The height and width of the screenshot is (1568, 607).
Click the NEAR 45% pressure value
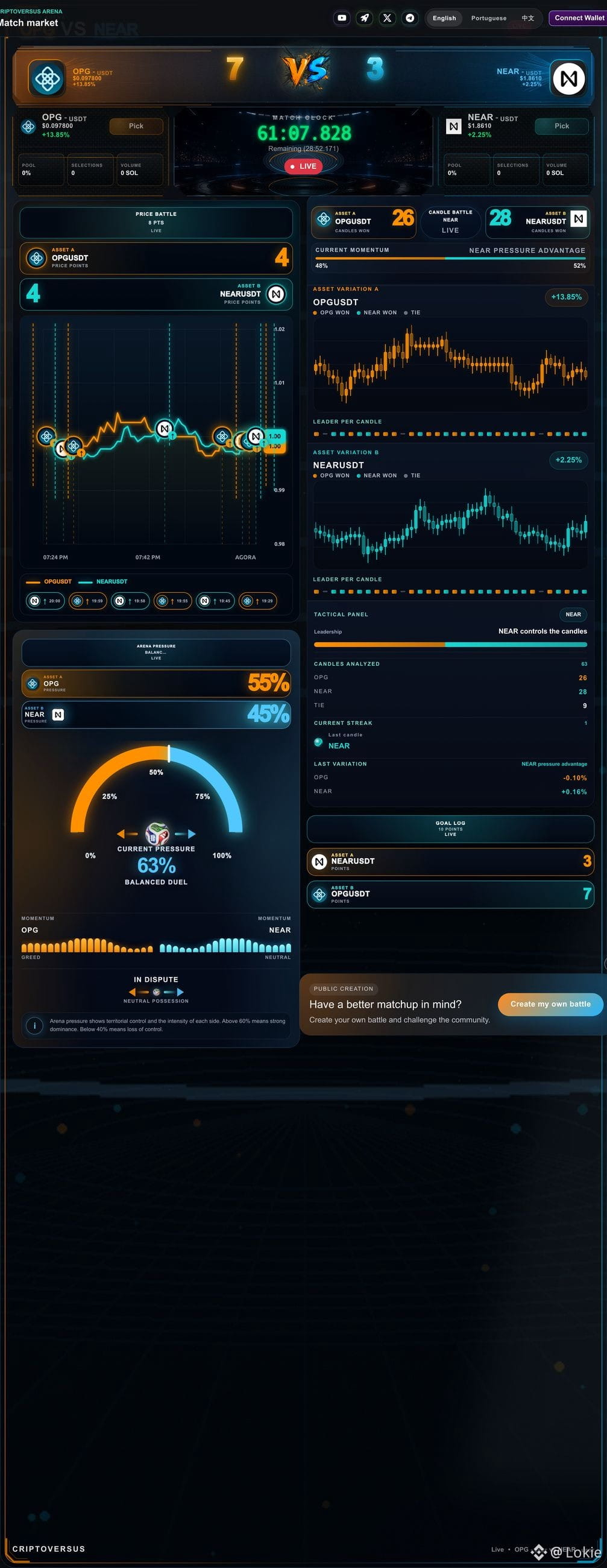coord(268,713)
